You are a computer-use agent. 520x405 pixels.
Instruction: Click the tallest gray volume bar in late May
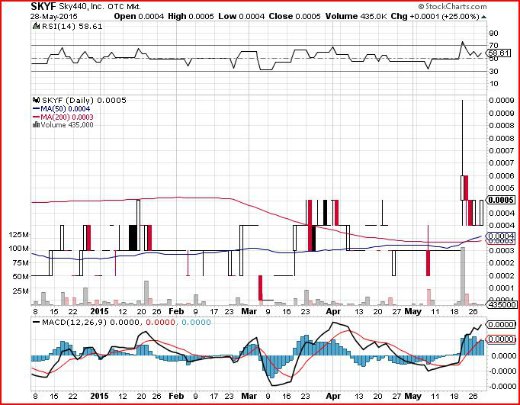pos(463,276)
